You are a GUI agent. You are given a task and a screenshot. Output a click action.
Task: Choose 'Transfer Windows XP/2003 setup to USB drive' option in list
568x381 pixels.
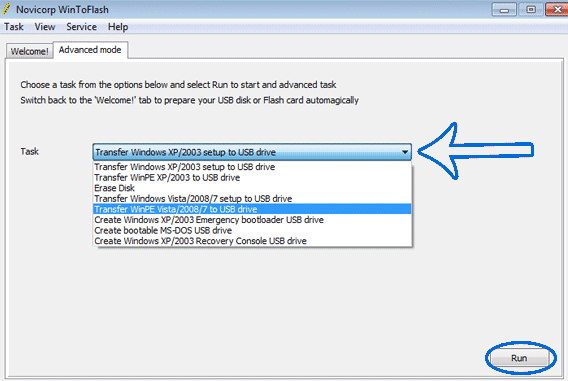pos(252,167)
